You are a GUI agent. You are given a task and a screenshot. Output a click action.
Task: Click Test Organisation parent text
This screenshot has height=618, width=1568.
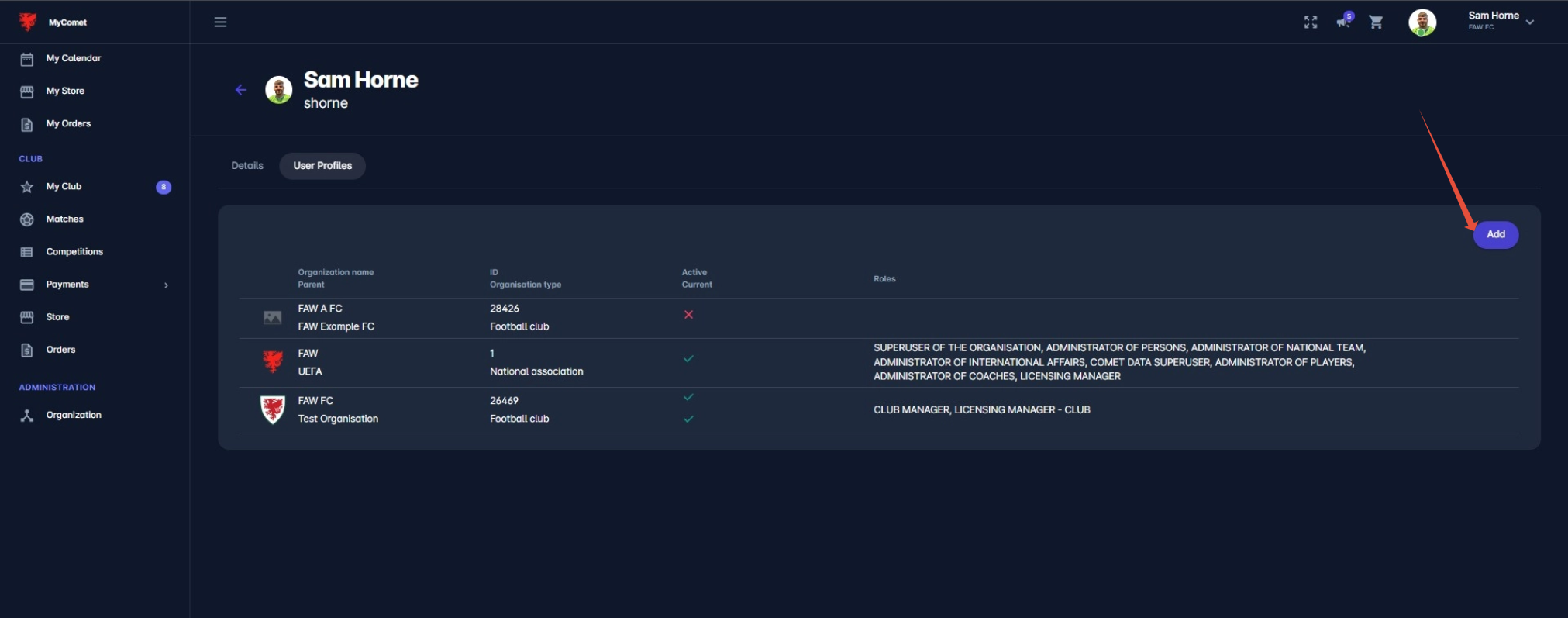(x=338, y=419)
